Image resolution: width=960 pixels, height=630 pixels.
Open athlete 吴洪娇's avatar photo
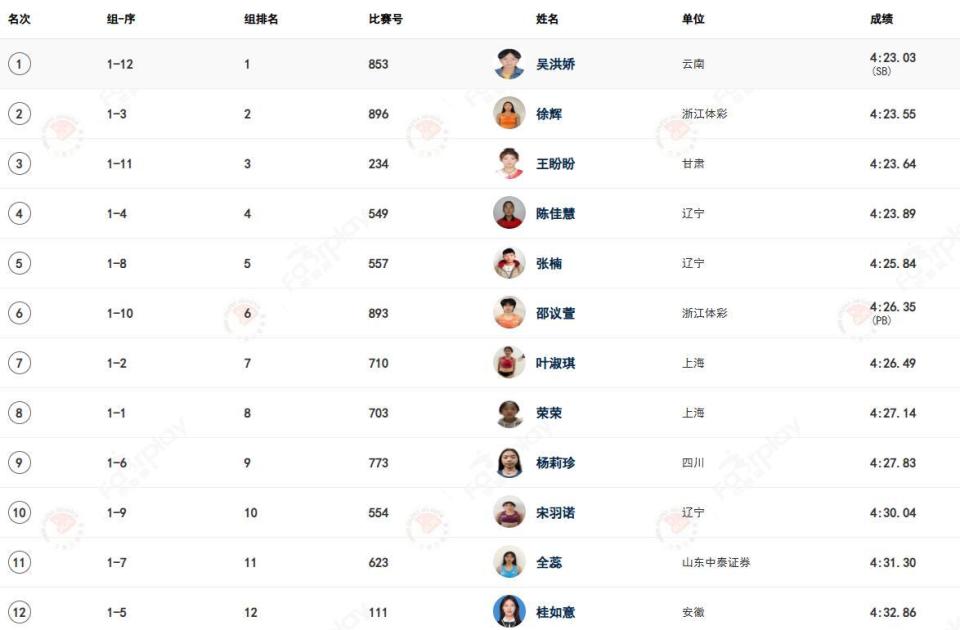509,64
